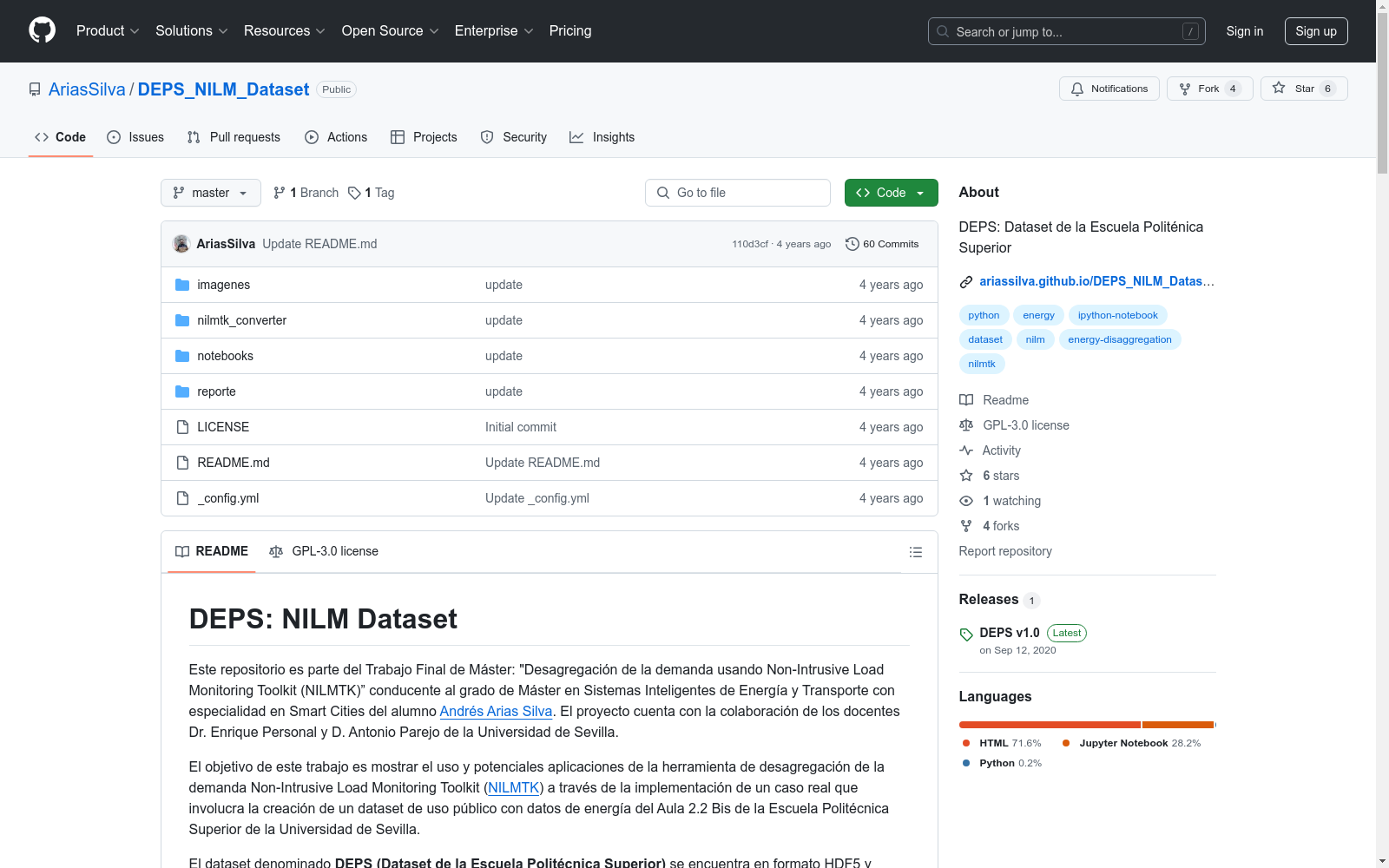
Task: Click the link icon beside website URL
Action: point(966,281)
